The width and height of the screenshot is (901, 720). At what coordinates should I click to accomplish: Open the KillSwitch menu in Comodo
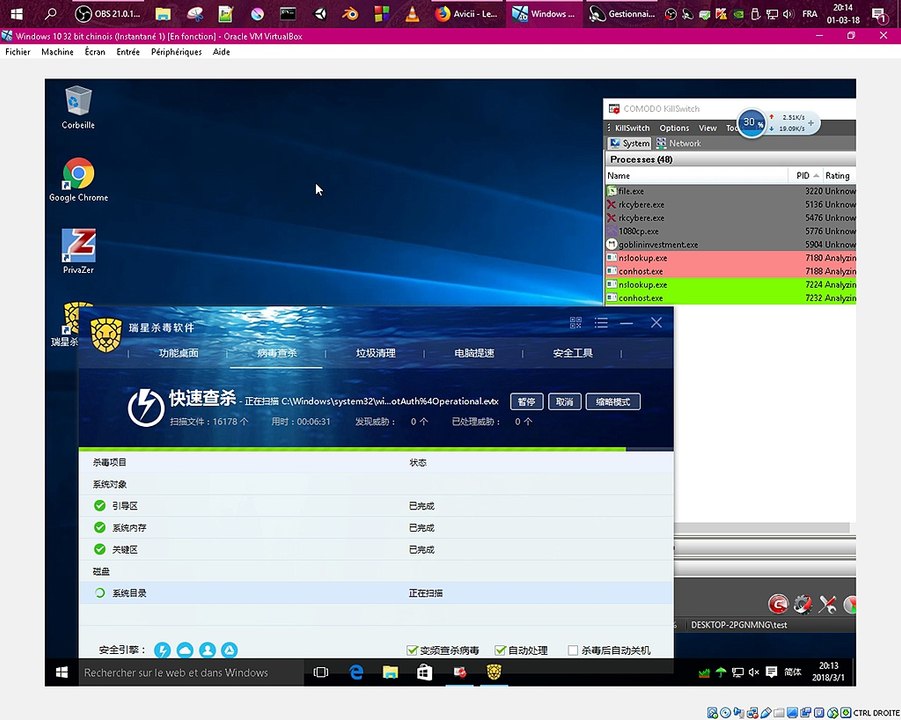tap(632, 128)
